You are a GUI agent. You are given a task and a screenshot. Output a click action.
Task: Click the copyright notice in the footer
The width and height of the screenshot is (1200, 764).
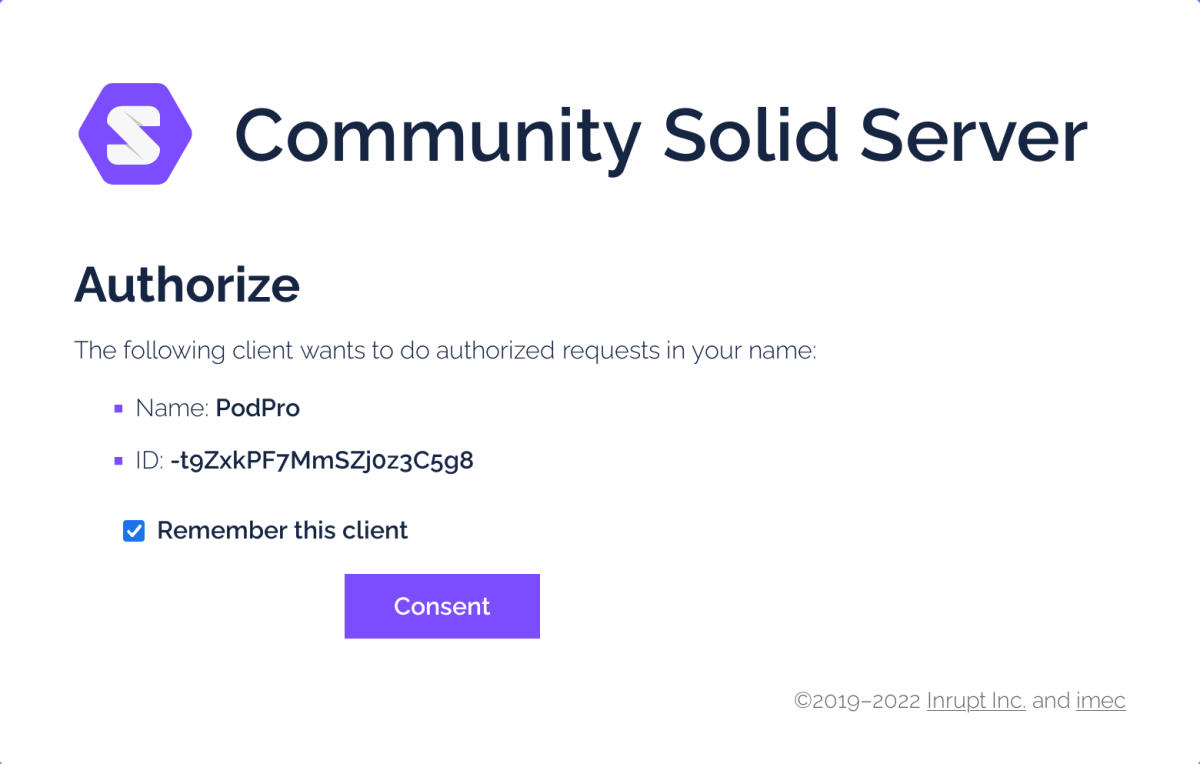tap(855, 701)
